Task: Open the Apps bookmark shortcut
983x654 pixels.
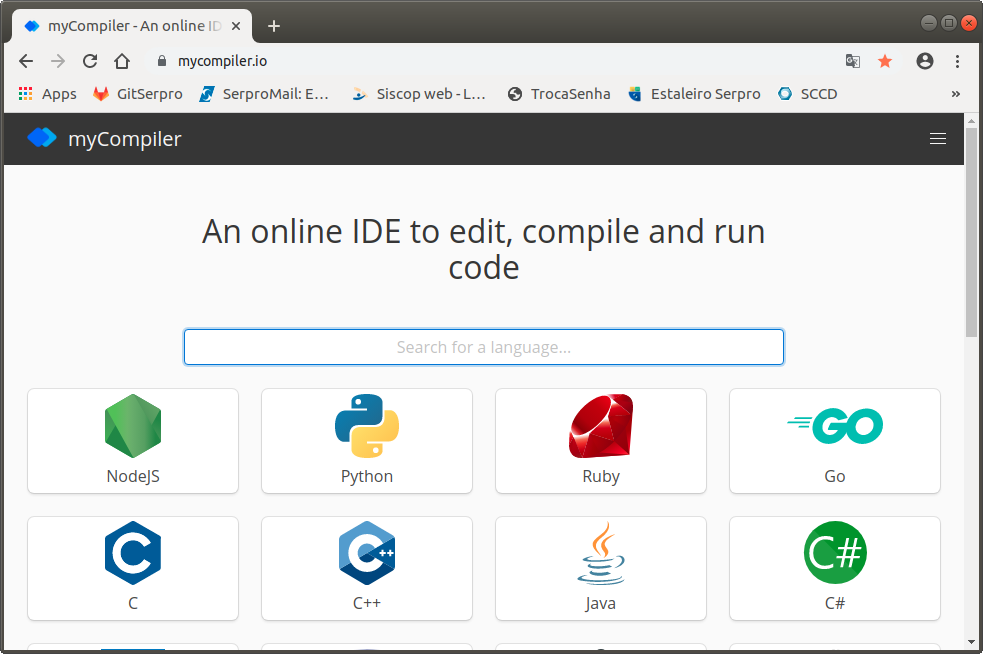Action: pos(48,94)
